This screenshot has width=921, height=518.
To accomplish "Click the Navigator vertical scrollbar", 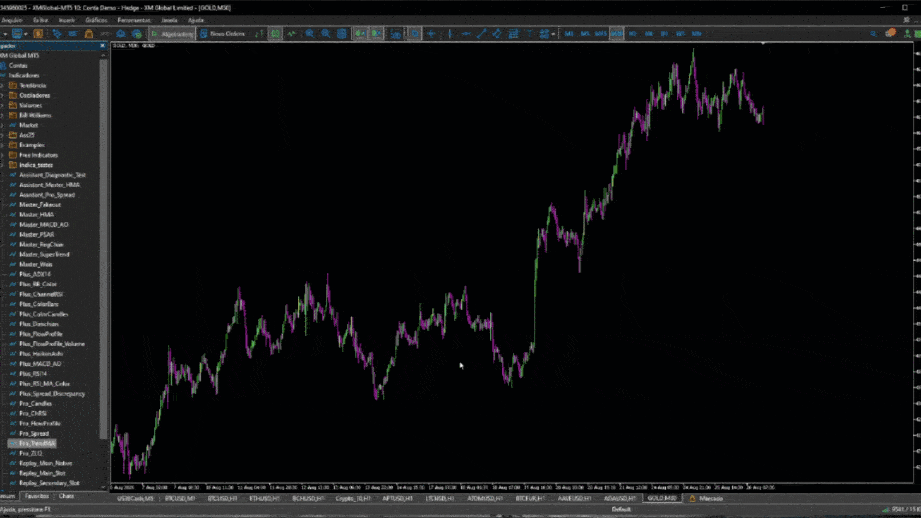I will 103,247.
